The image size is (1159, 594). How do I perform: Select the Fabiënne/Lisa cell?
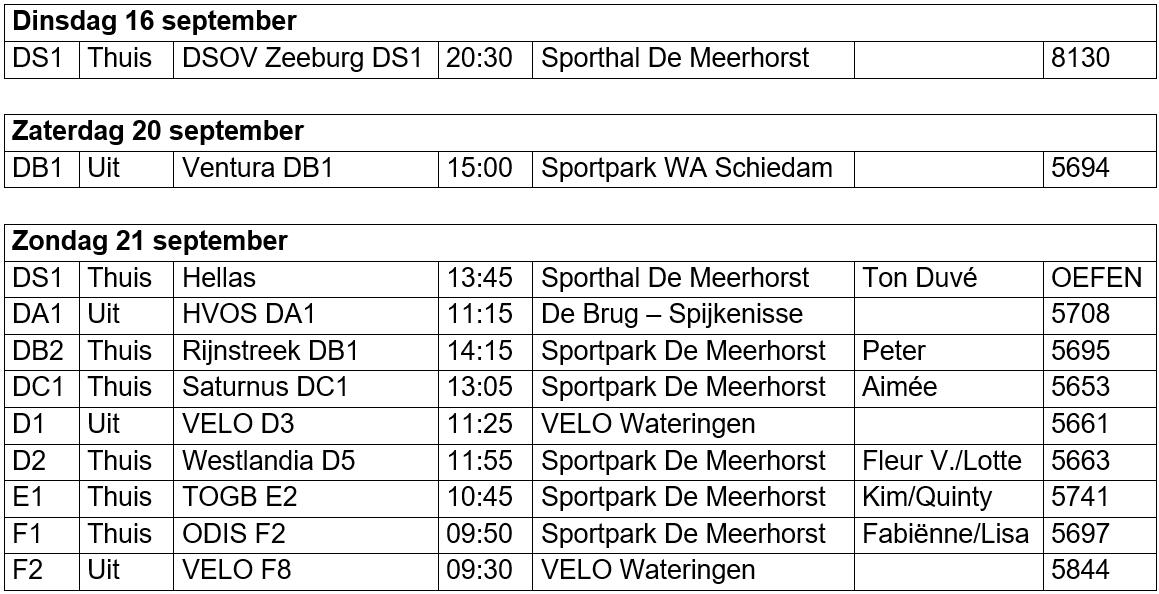(x=948, y=533)
